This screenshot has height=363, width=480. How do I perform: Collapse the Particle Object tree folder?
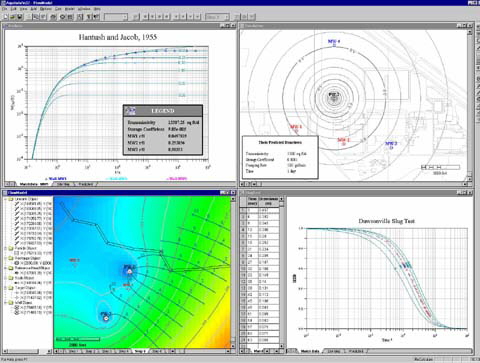point(6,248)
